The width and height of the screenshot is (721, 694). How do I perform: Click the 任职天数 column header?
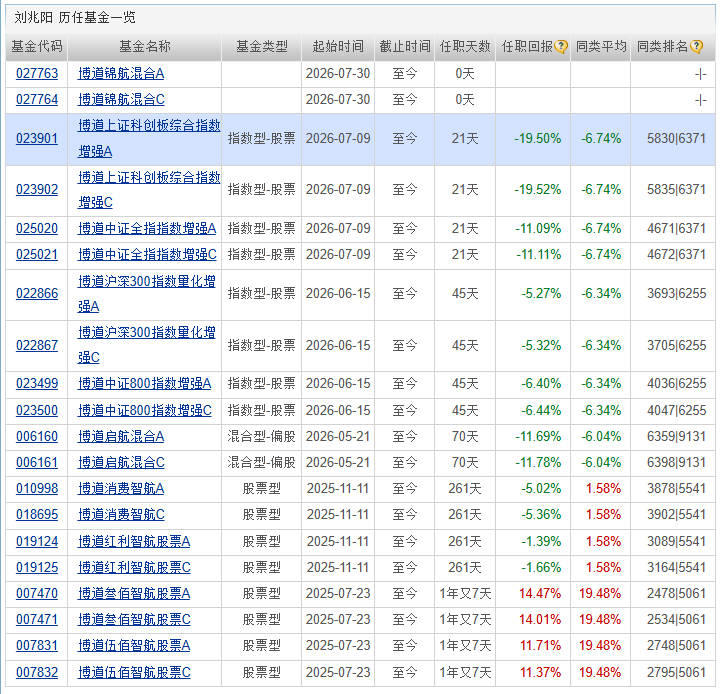(x=465, y=46)
